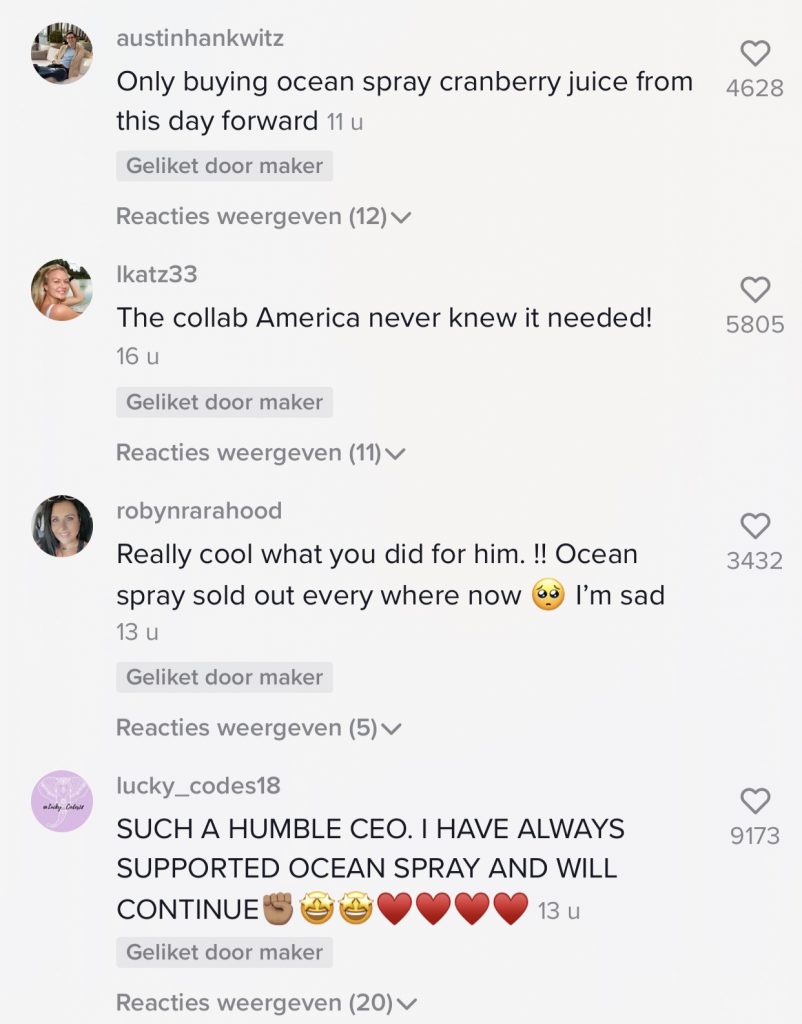This screenshot has width=802, height=1024.
Task: Tap 'Geliket door maker' badge under austinhankwitz
Action: pos(224,166)
